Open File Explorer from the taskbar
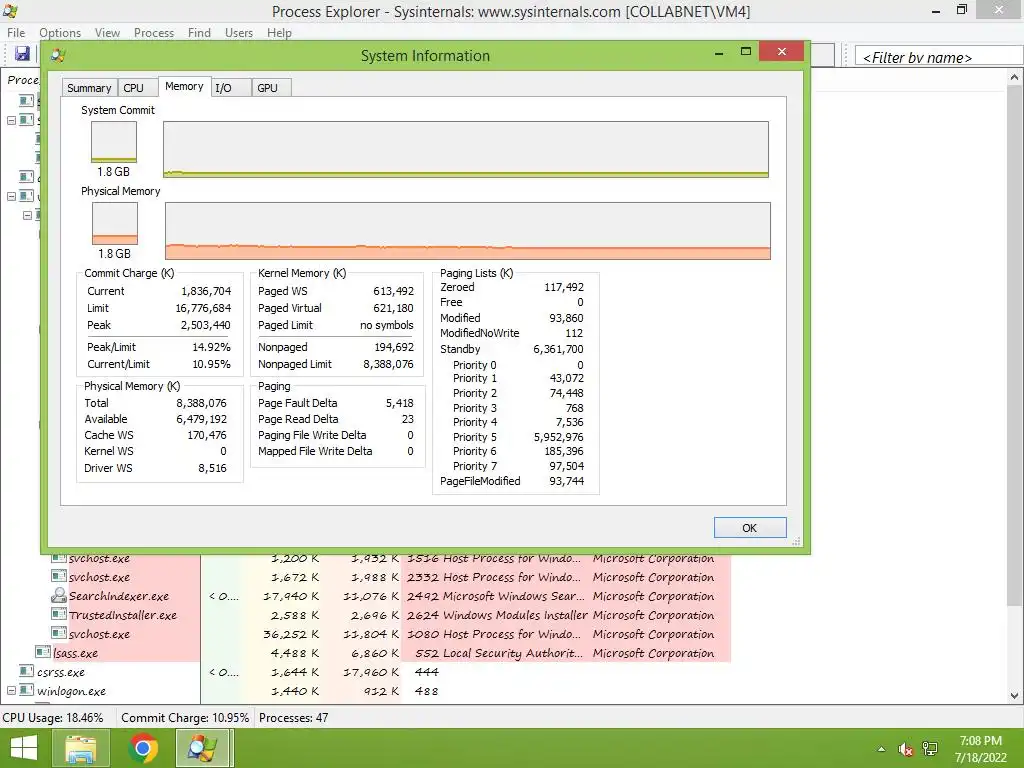The height and width of the screenshot is (768, 1024). (x=80, y=748)
